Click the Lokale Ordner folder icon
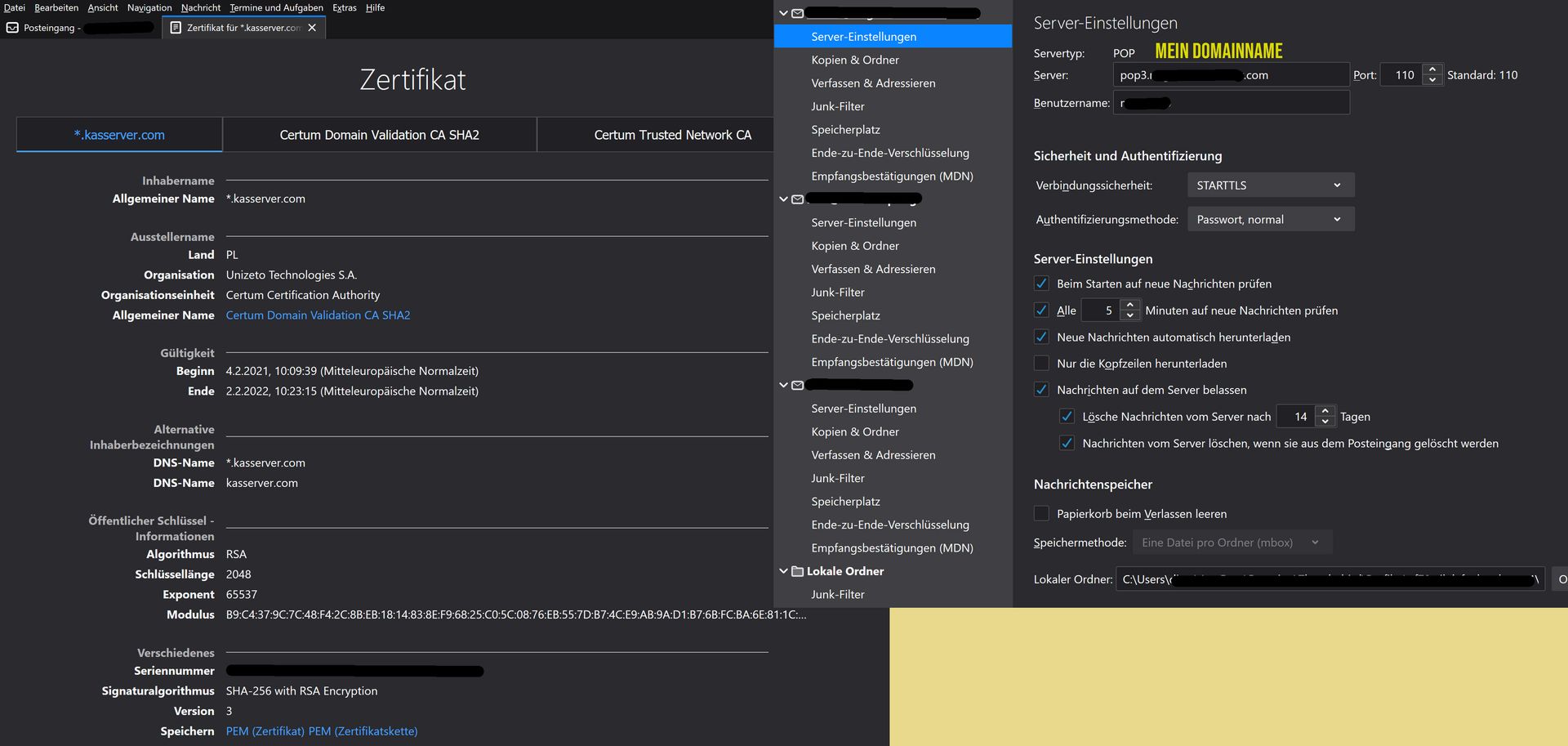The height and width of the screenshot is (746, 1568). 797,571
